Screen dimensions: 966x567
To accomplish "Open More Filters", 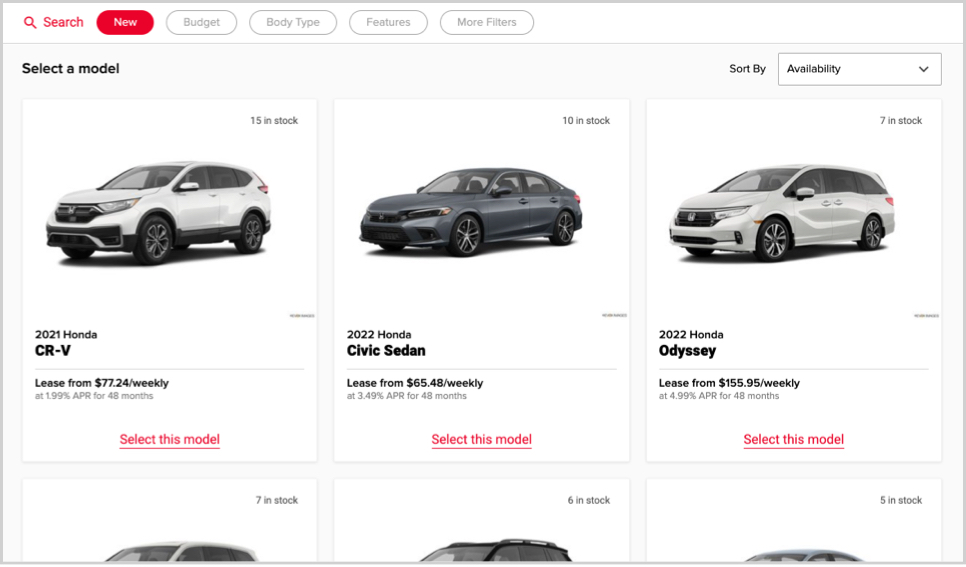I will [487, 22].
